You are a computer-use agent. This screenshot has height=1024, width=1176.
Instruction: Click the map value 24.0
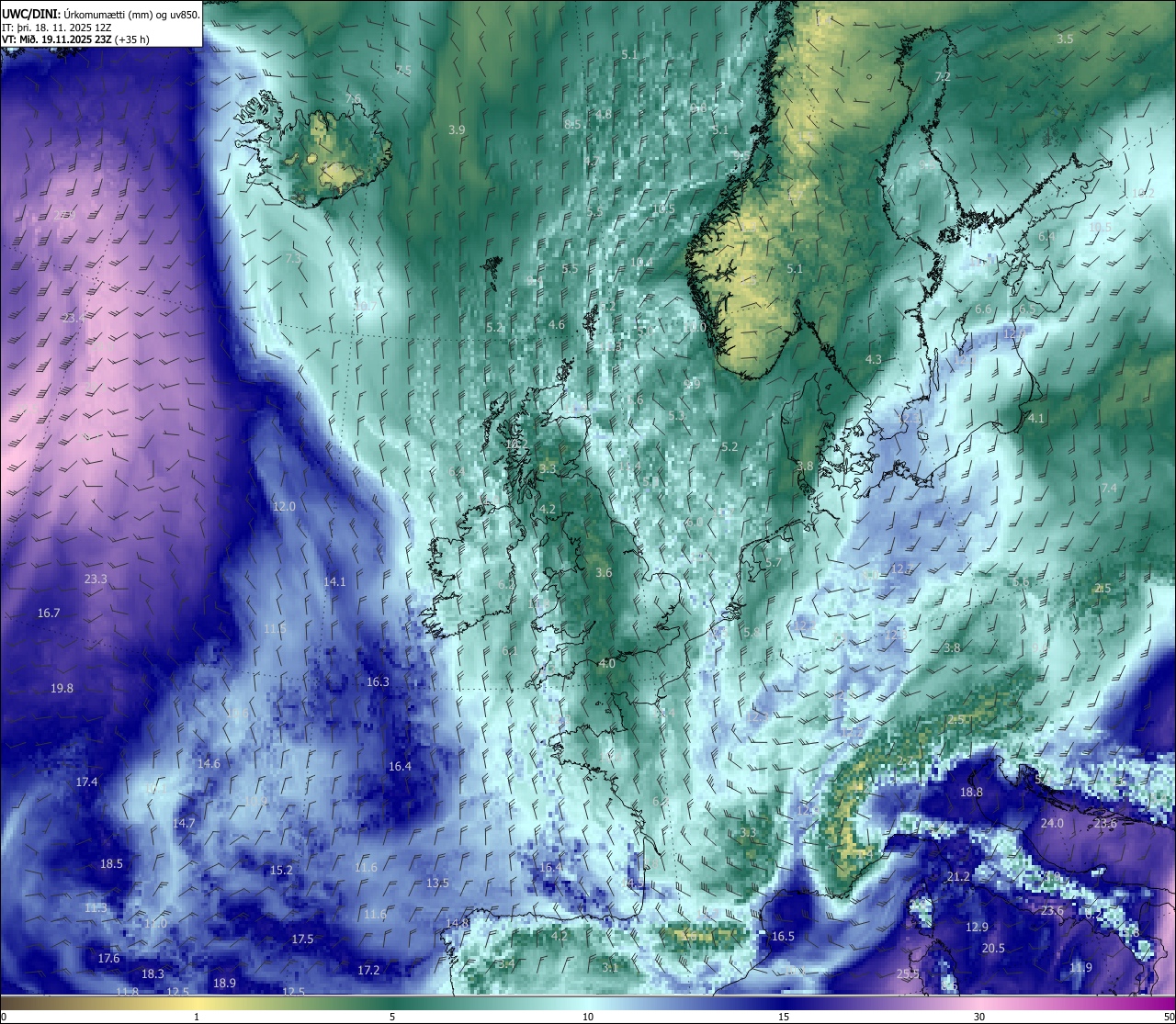1052,824
